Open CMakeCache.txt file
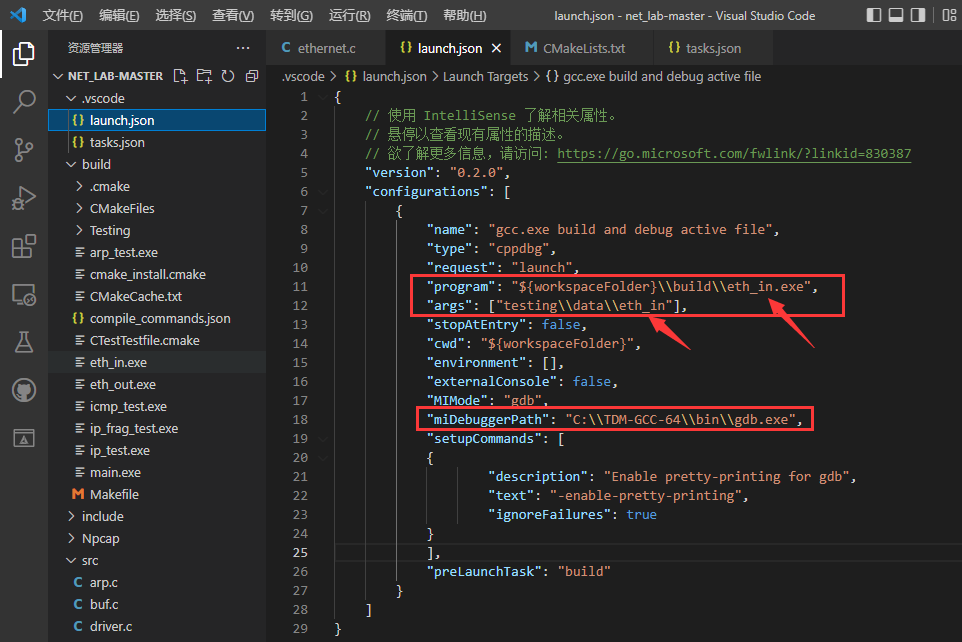This screenshot has height=642, width=962. click(x=157, y=296)
